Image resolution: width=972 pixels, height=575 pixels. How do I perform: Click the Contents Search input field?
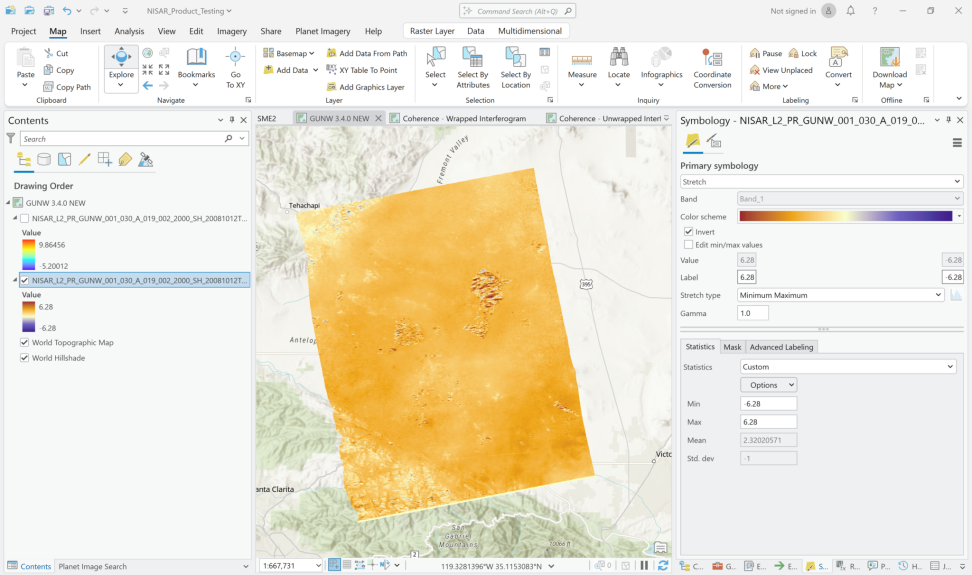pos(123,139)
